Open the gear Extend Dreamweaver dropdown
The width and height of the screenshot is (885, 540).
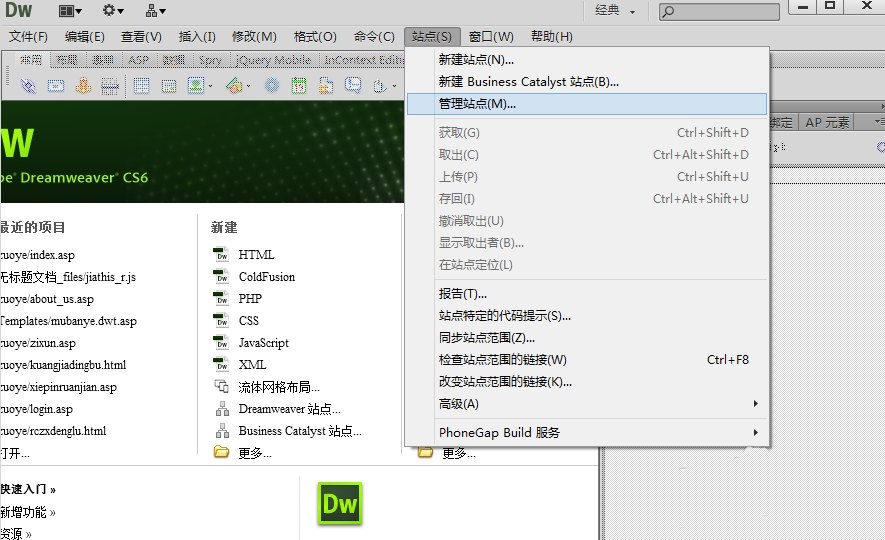[113, 11]
